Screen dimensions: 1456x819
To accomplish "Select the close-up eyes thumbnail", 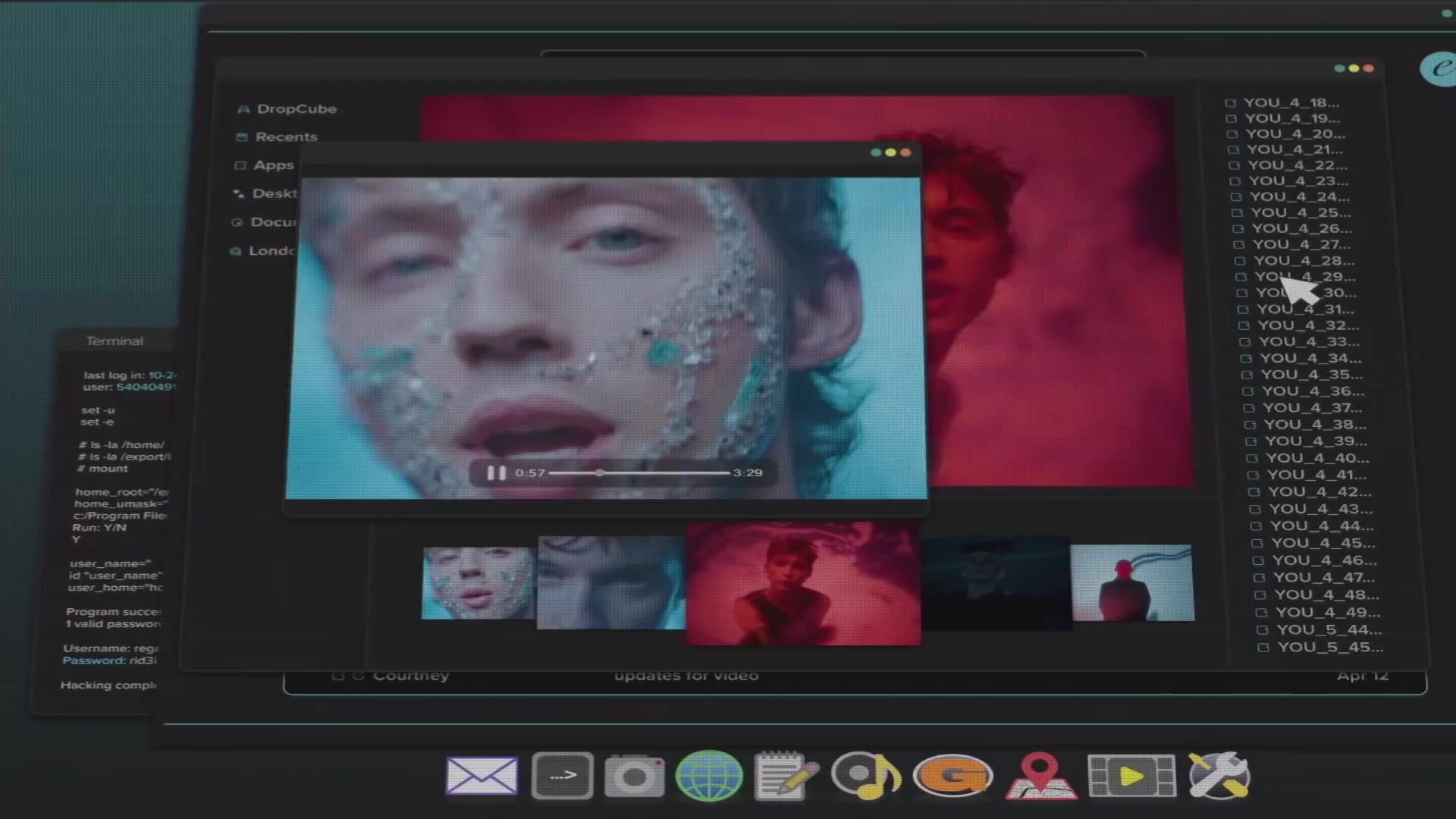I will click(x=611, y=582).
